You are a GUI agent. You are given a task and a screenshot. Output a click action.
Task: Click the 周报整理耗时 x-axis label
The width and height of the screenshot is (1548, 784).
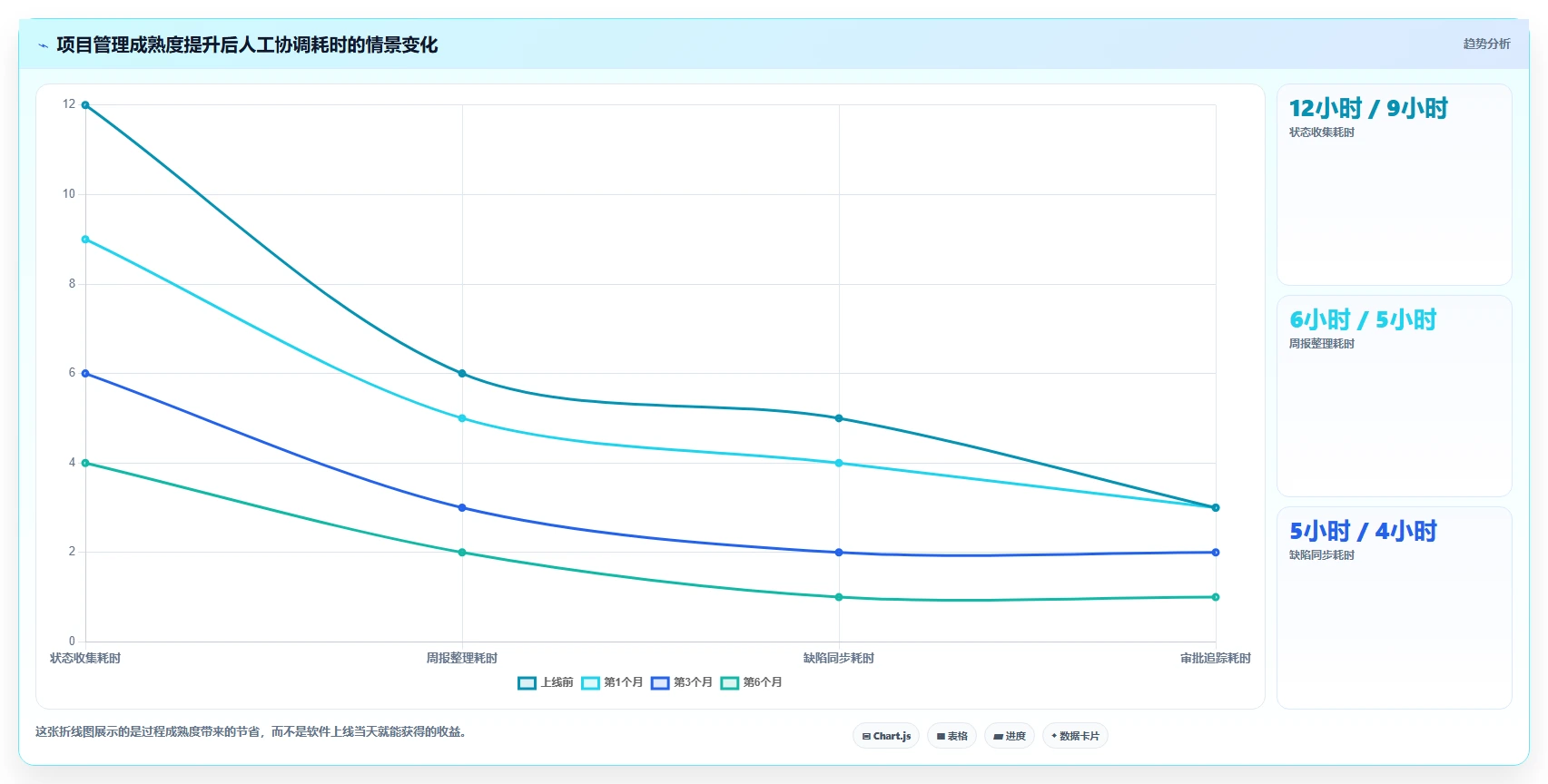tap(462, 659)
